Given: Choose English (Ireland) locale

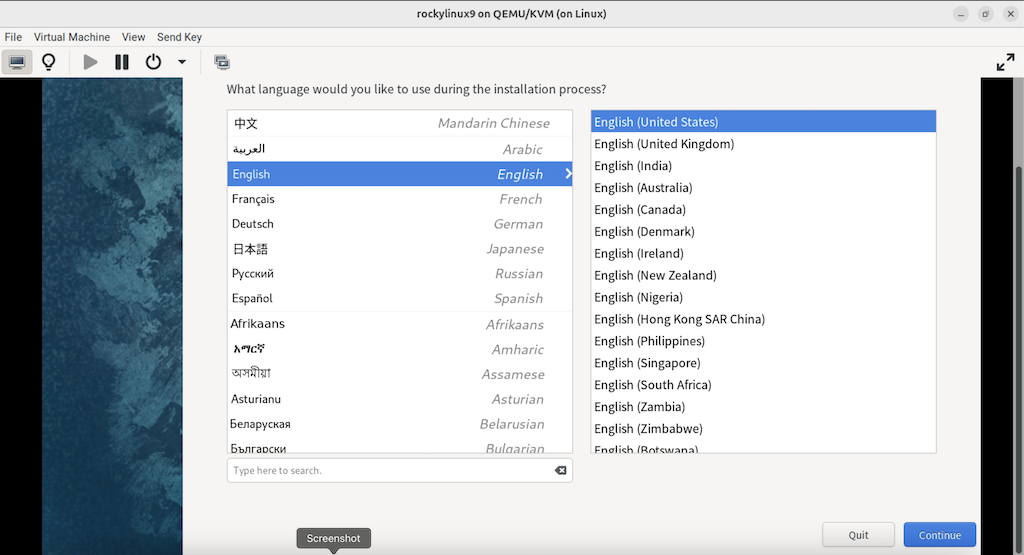Looking at the screenshot, I should coord(763,253).
